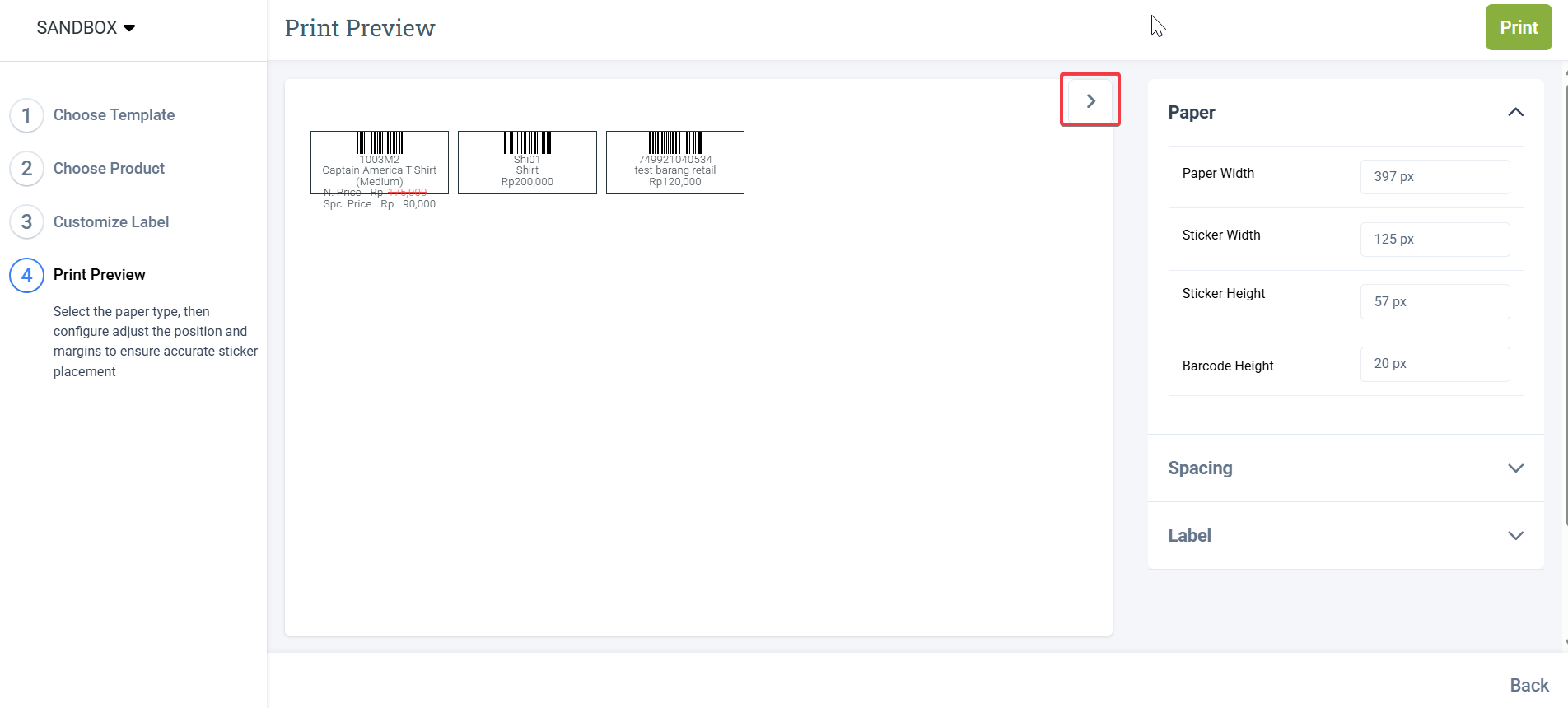Go to Choose Product step
Screen dimensions: 1568x708
109,169
